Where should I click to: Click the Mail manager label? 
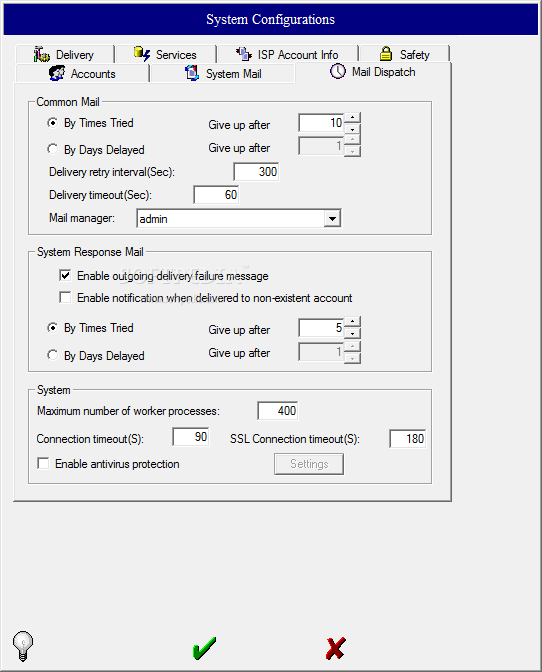click(x=82, y=218)
